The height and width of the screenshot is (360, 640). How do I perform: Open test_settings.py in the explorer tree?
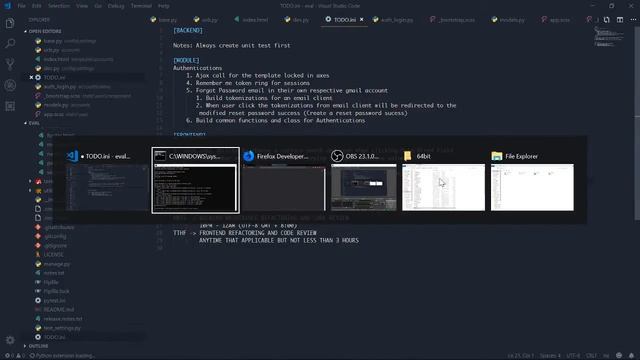tap(62, 328)
